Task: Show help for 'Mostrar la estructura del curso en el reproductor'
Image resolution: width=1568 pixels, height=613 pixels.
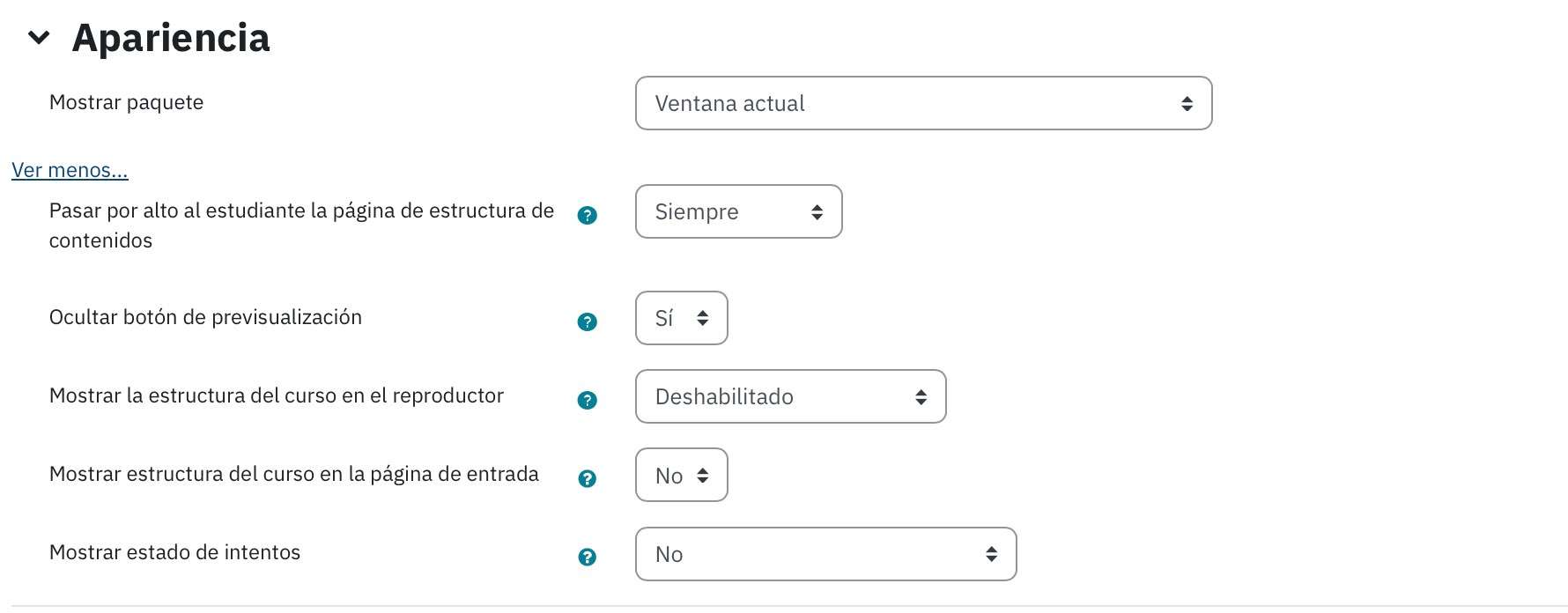Action: (x=587, y=400)
